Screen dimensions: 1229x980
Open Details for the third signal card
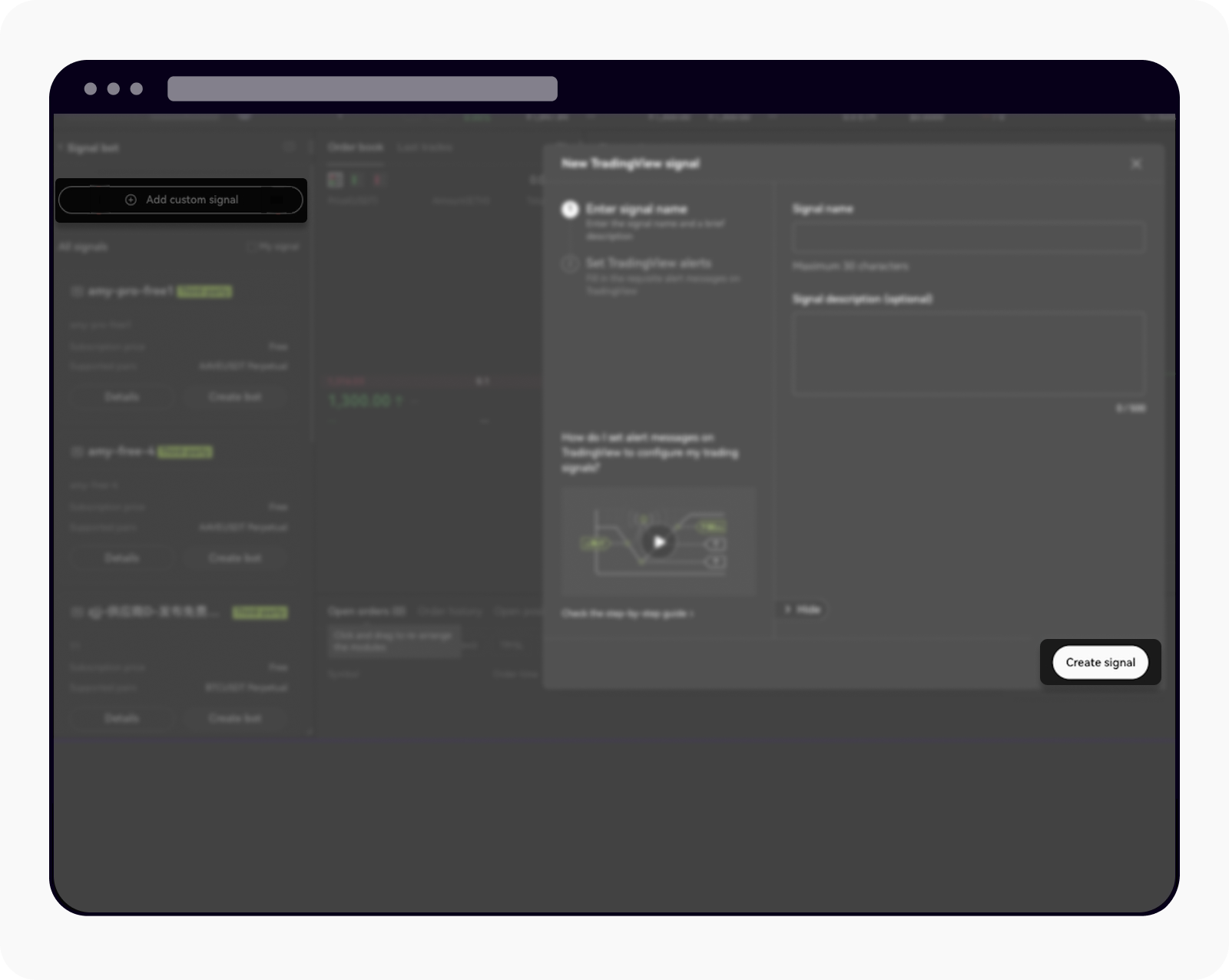(121, 718)
